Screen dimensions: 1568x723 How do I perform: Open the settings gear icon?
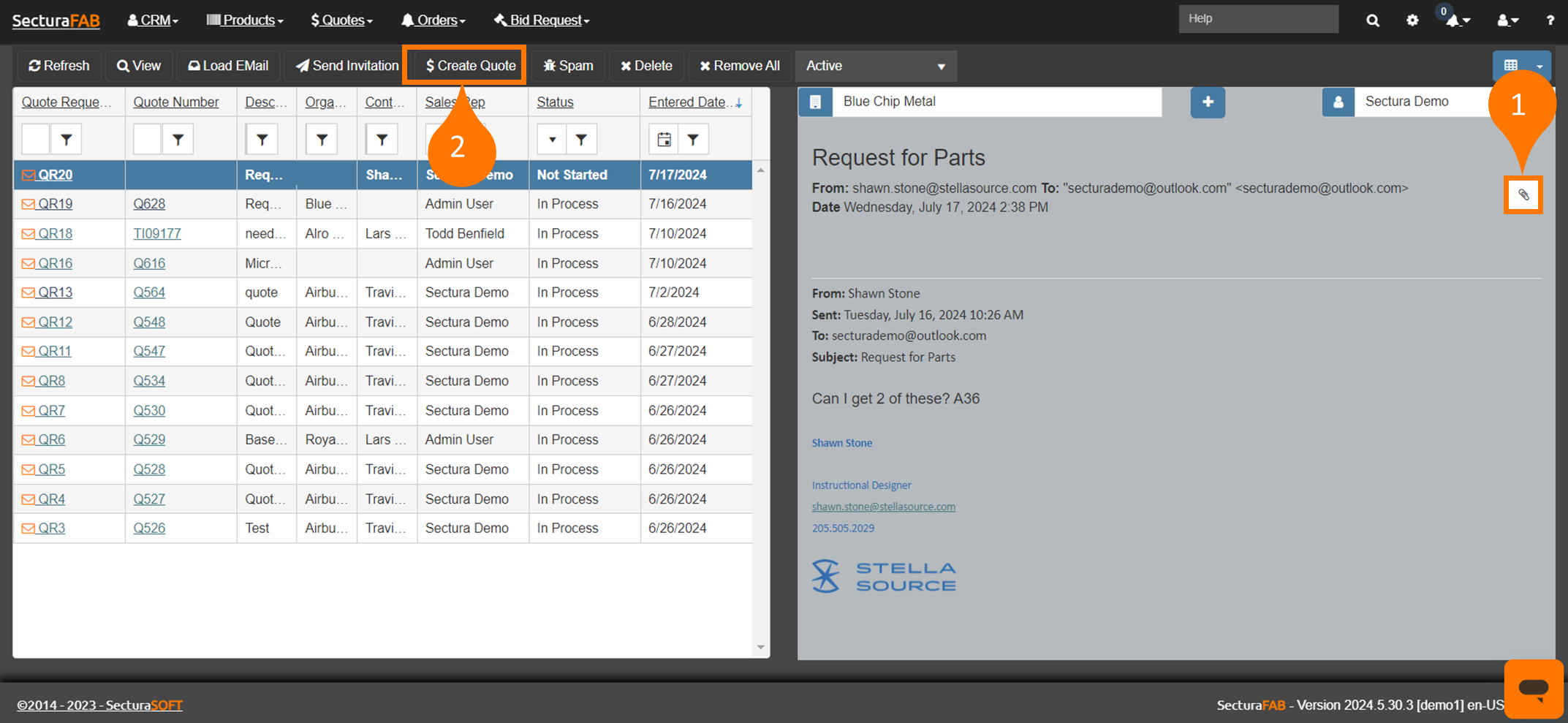(x=1412, y=20)
